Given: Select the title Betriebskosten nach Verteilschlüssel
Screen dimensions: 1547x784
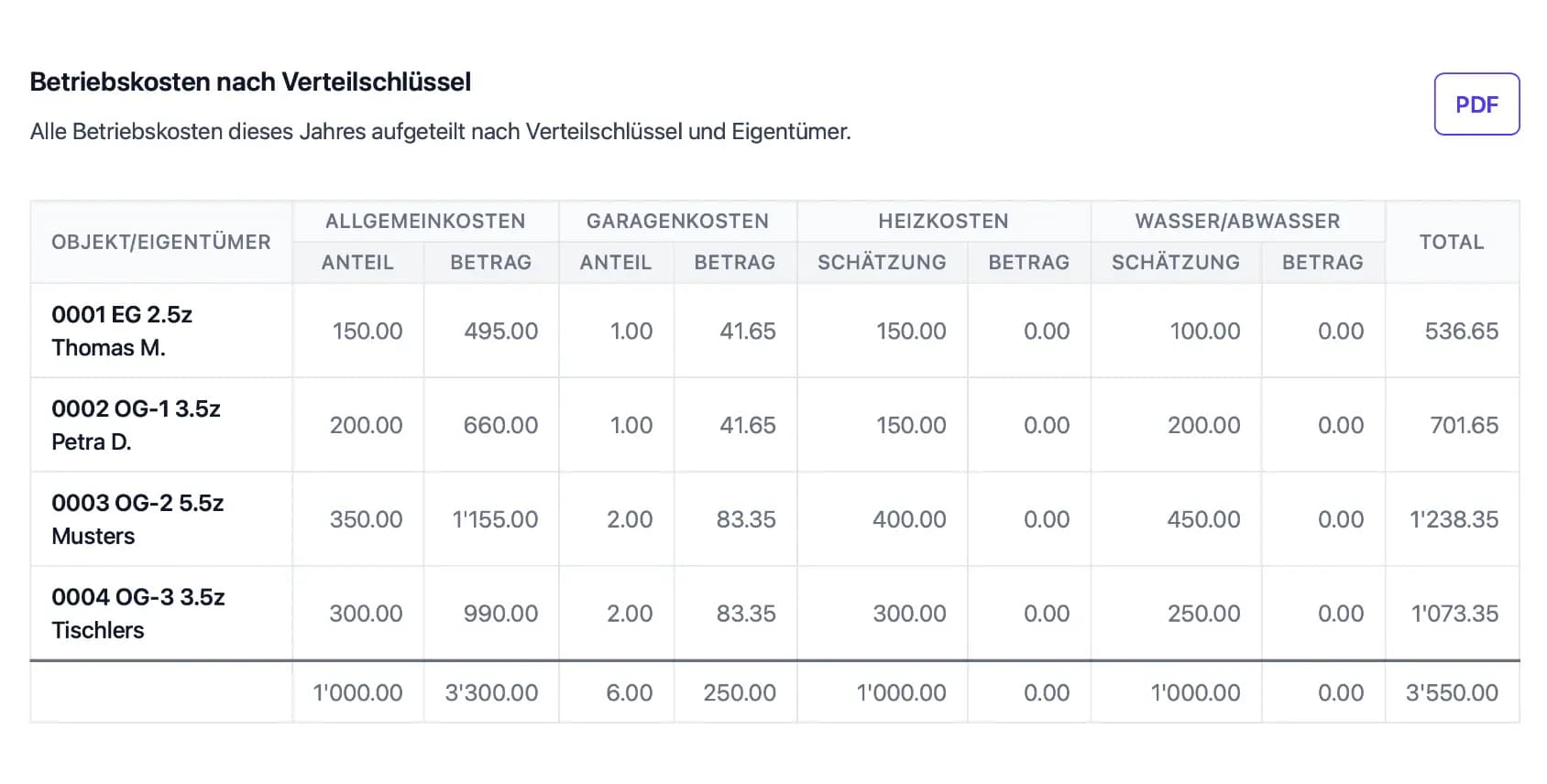Looking at the screenshot, I should (250, 82).
